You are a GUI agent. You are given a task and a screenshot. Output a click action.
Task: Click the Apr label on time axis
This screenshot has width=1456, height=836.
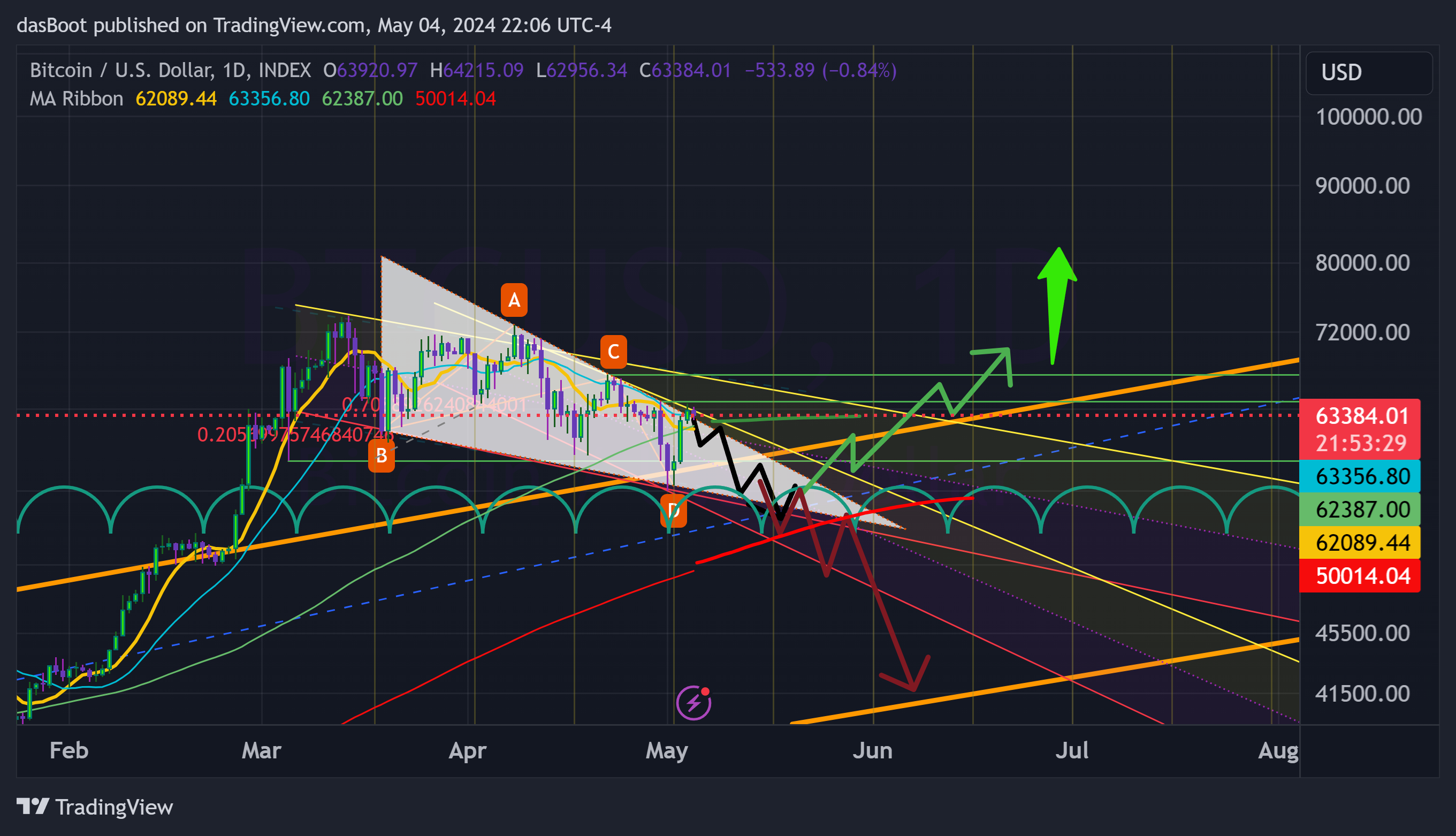point(468,750)
